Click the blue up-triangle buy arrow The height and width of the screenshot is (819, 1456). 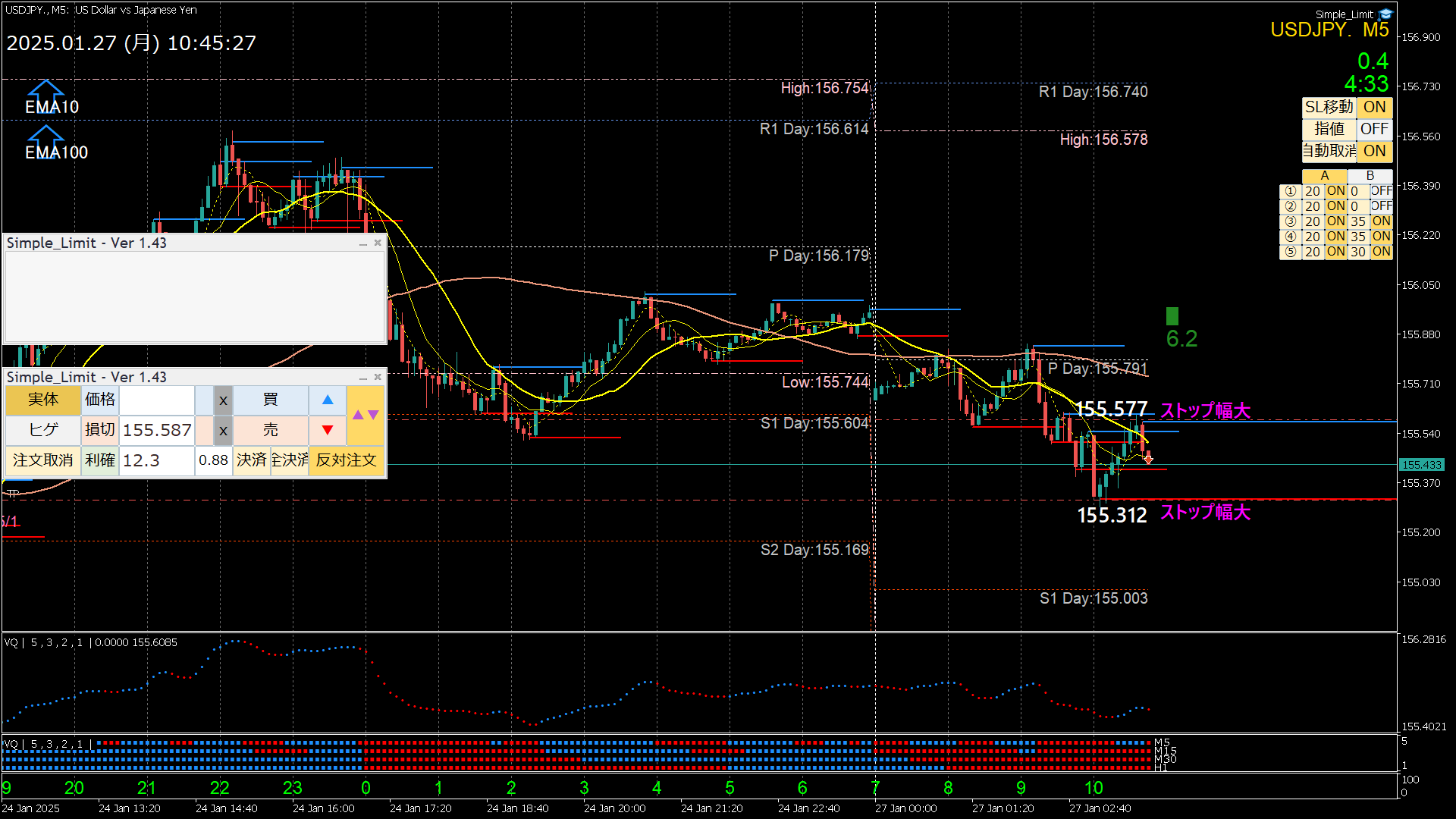(328, 400)
